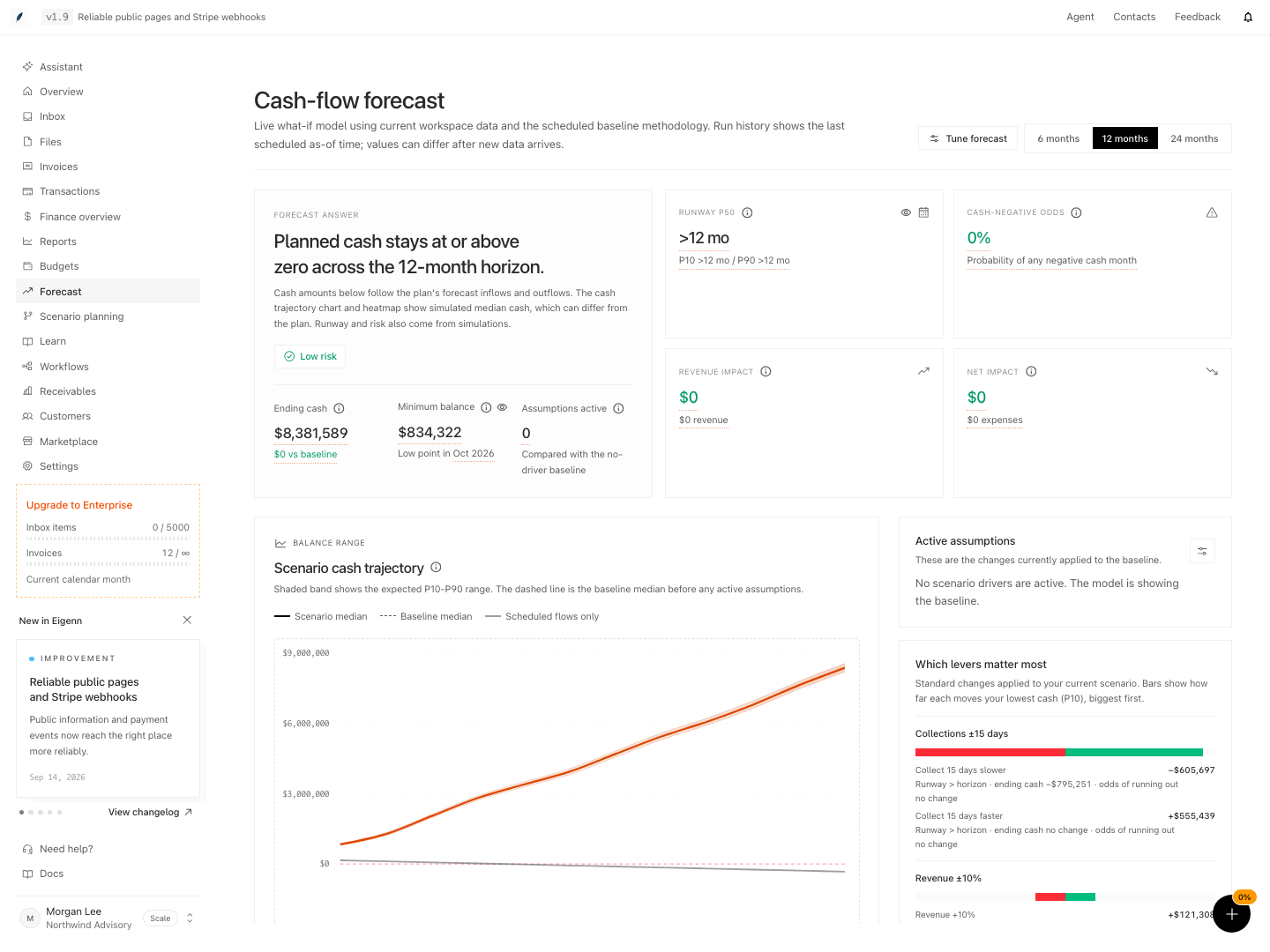Image resolution: width=1270 pixels, height=952 pixels.
Task: Click the round plus floating button
Action: coord(1231,913)
